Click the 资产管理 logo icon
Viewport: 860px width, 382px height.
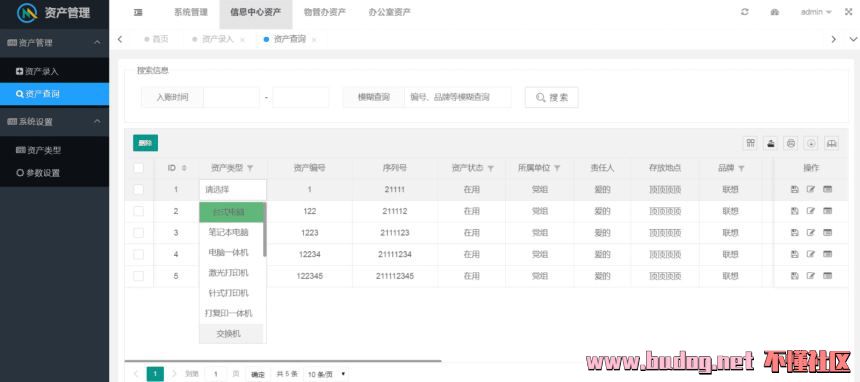click(27, 13)
